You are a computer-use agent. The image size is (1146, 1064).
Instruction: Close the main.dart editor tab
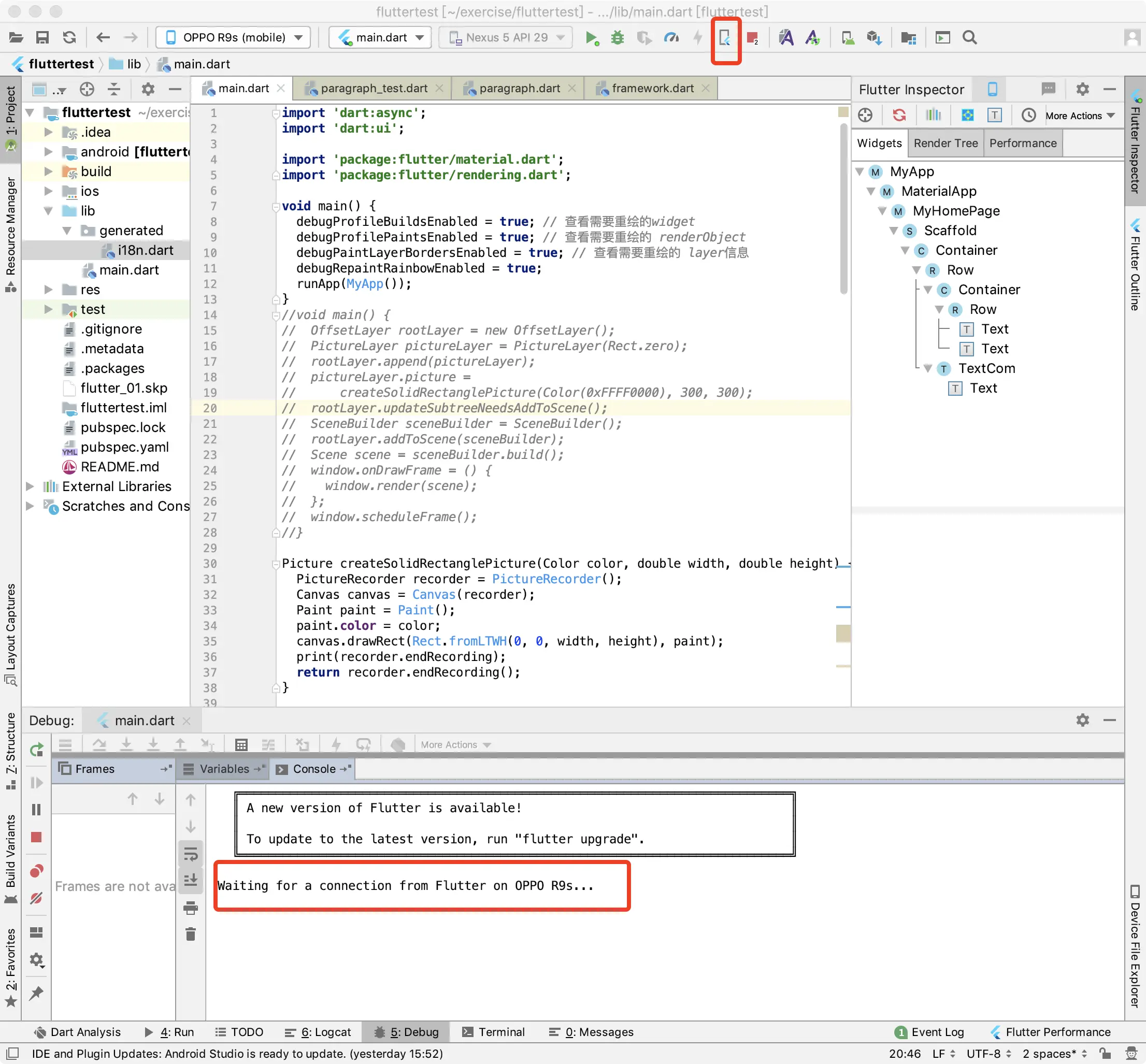click(x=281, y=88)
